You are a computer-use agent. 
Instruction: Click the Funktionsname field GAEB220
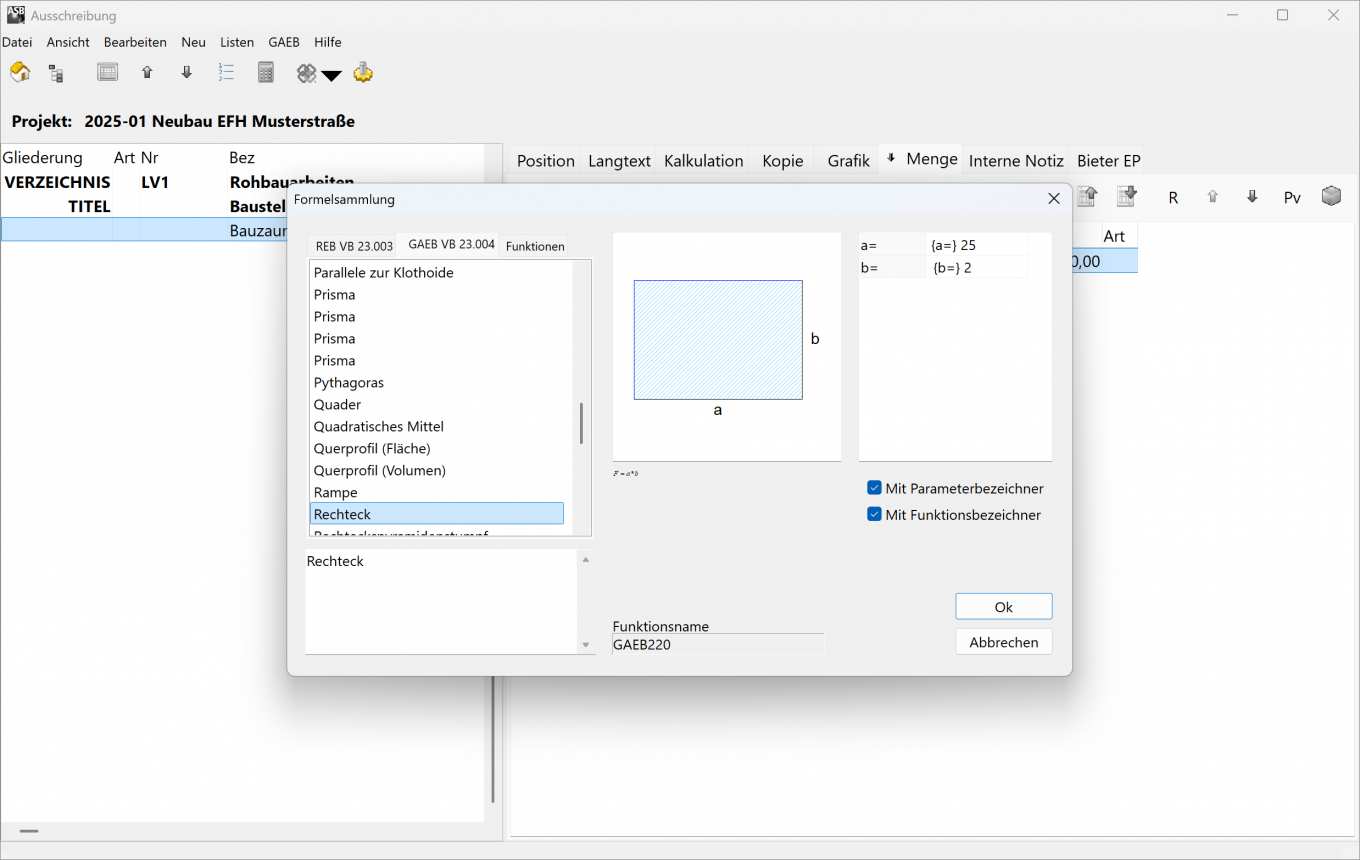[719, 645]
